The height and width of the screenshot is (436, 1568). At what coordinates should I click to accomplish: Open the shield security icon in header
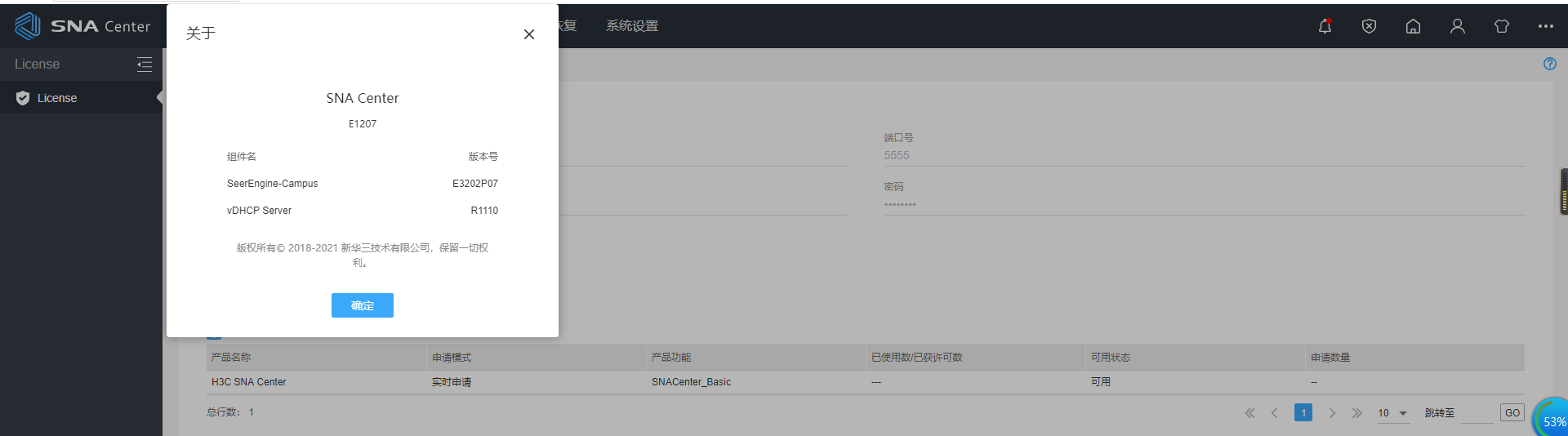(1369, 26)
